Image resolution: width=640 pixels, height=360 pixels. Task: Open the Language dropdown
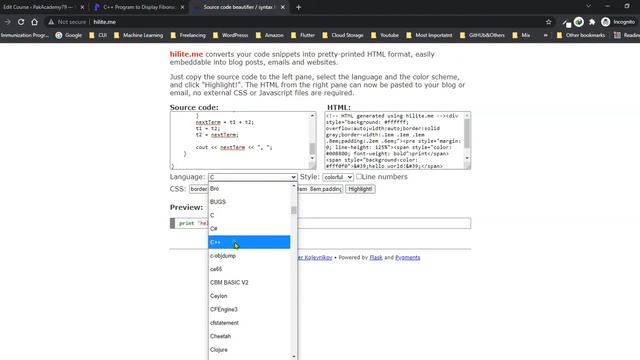[x=252, y=177]
